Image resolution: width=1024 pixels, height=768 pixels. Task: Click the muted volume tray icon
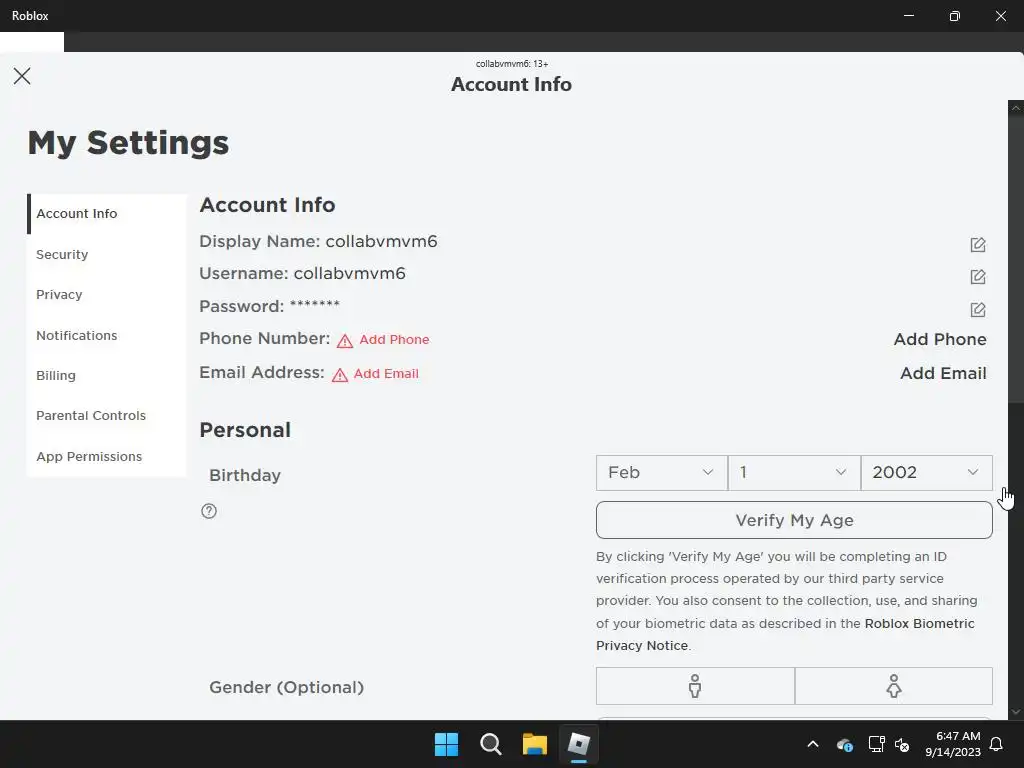point(902,744)
